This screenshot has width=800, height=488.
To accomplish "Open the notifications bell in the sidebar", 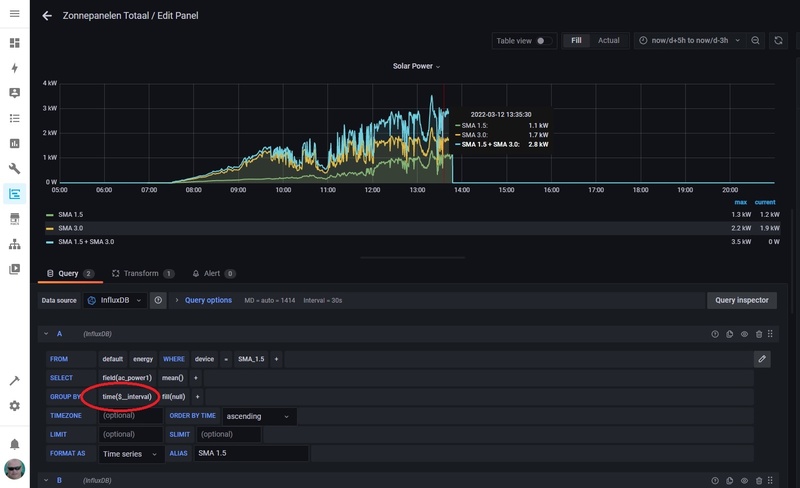I will (x=14, y=444).
